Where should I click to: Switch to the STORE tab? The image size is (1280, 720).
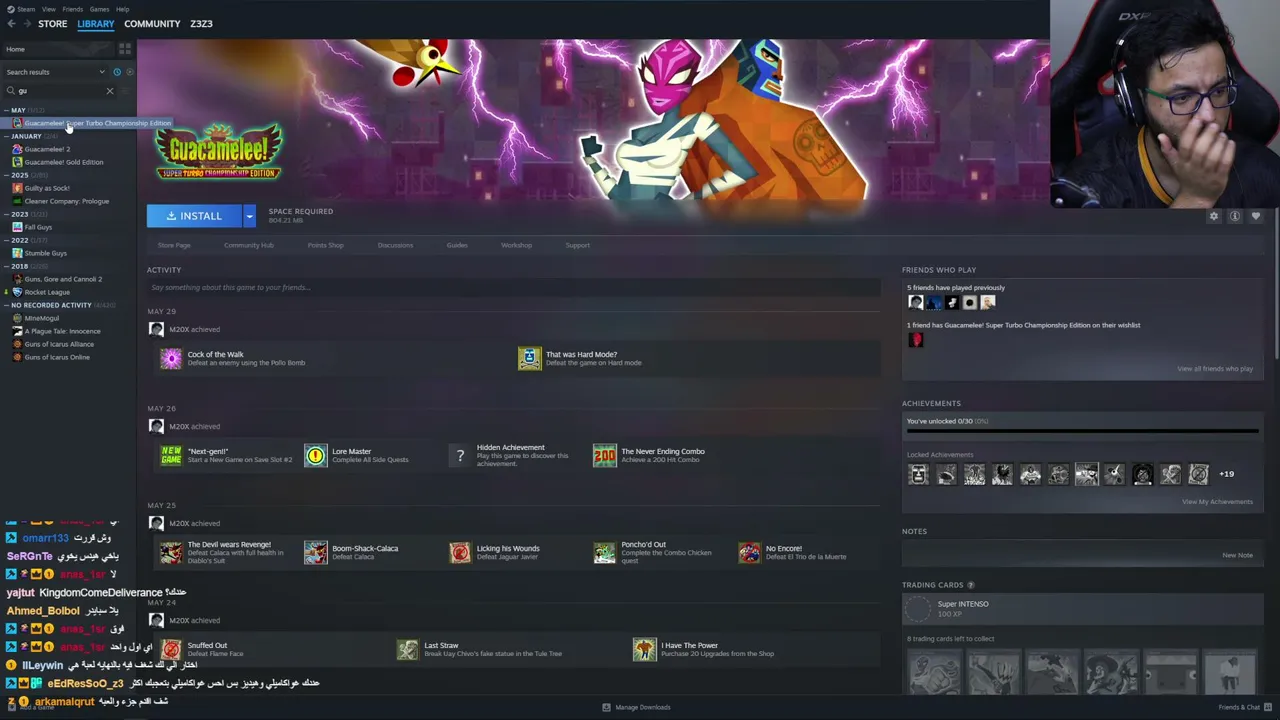point(53,24)
